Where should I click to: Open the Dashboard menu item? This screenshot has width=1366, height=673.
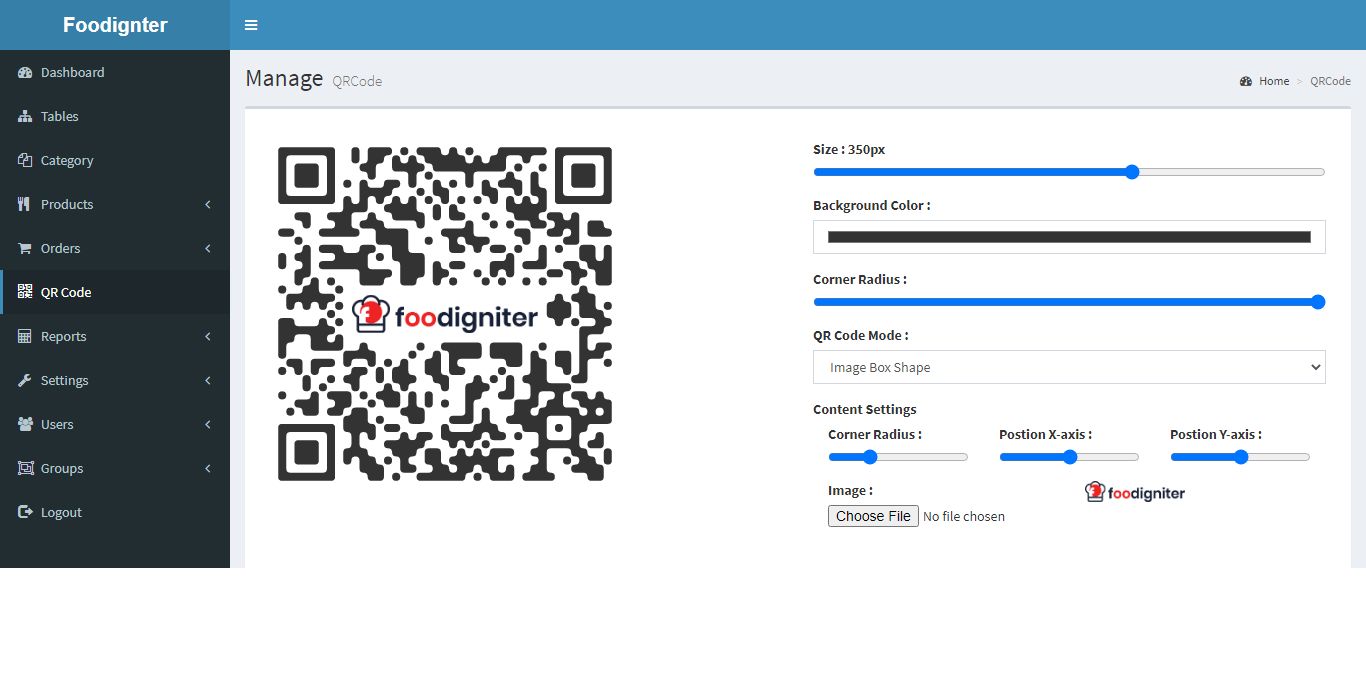tap(115, 72)
